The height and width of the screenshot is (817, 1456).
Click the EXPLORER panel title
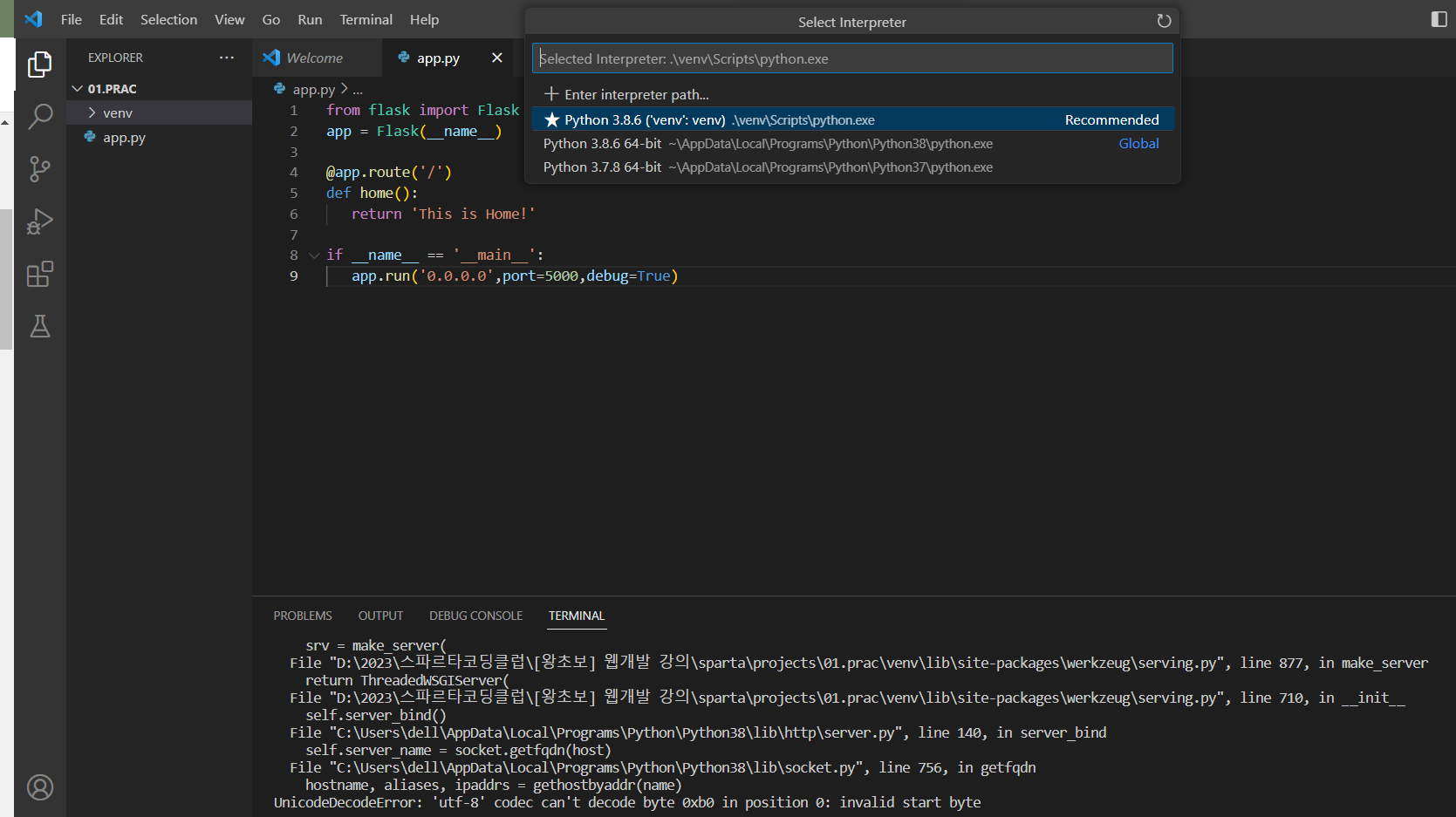coord(115,58)
